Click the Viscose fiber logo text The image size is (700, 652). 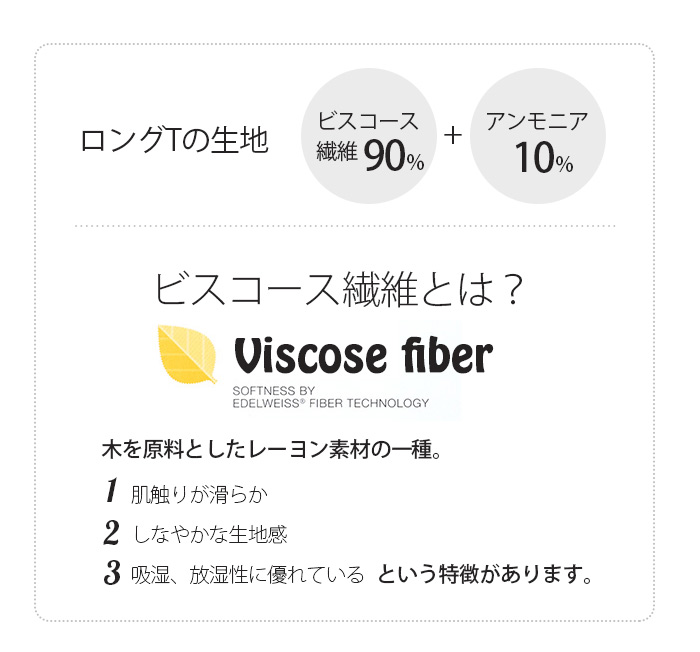coord(364,355)
